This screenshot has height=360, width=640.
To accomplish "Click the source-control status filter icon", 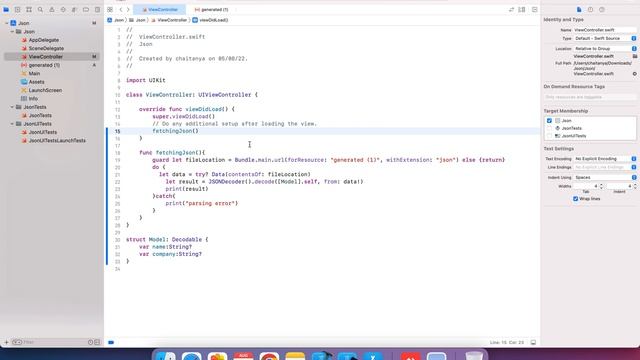I will point(97,342).
